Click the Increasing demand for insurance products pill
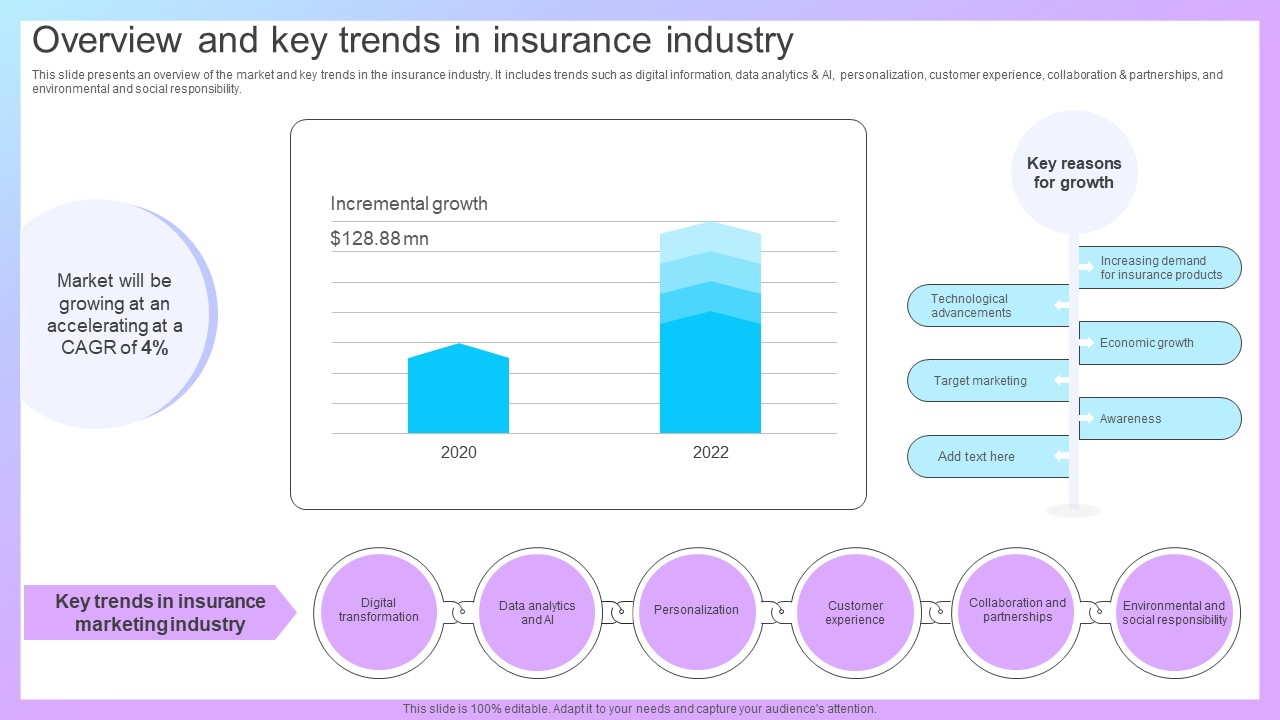Image resolution: width=1280 pixels, height=720 pixels. 1160,268
